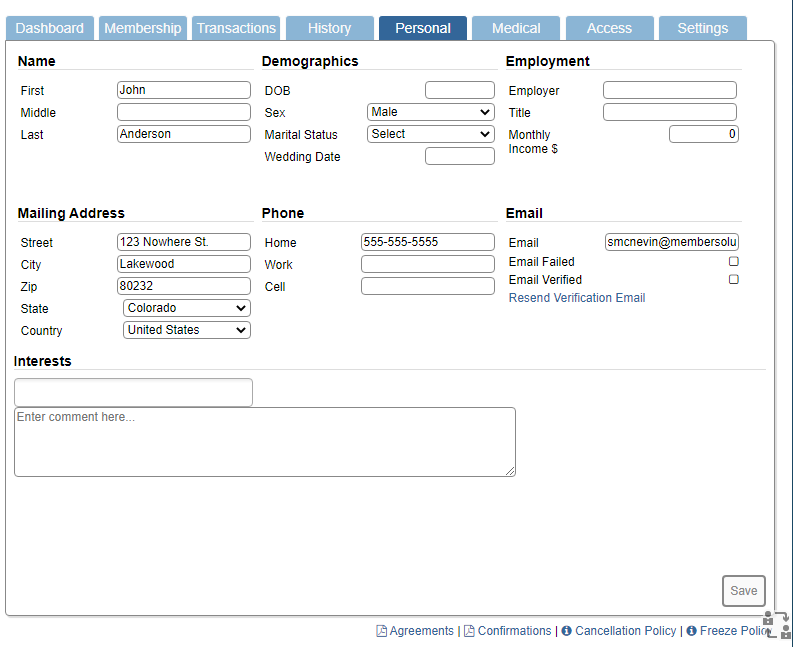Open the Medical tab

click(x=516, y=28)
